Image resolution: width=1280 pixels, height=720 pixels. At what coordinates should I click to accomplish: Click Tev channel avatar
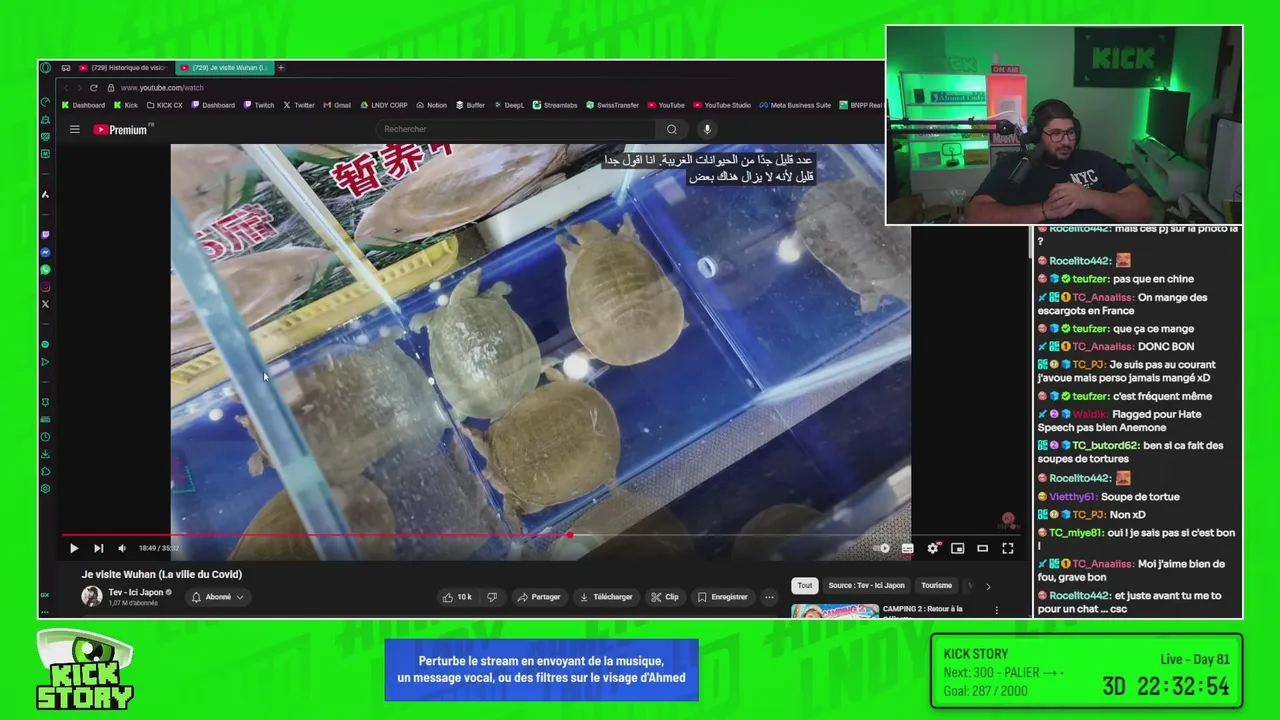92,597
